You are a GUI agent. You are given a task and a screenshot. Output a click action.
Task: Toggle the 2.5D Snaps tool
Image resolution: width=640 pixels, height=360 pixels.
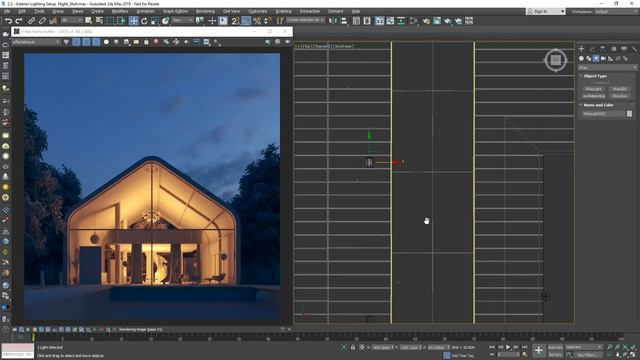[236, 21]
